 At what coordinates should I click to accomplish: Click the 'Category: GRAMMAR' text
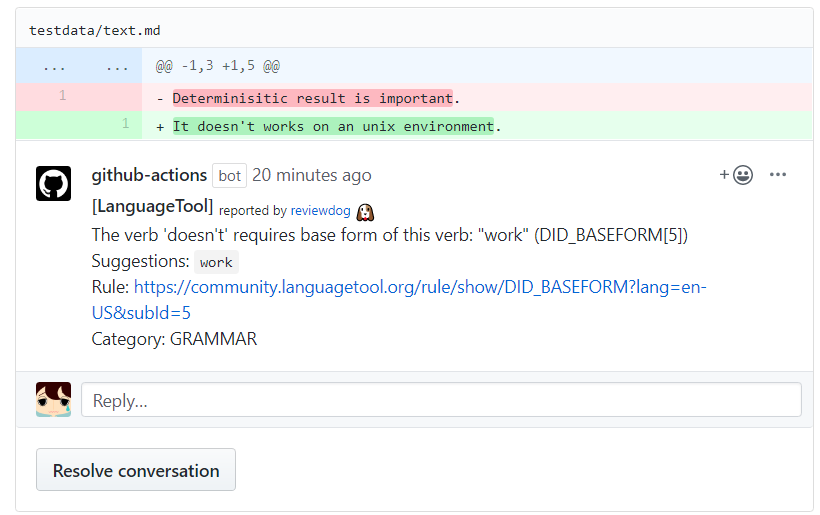(x=174, y=339)
